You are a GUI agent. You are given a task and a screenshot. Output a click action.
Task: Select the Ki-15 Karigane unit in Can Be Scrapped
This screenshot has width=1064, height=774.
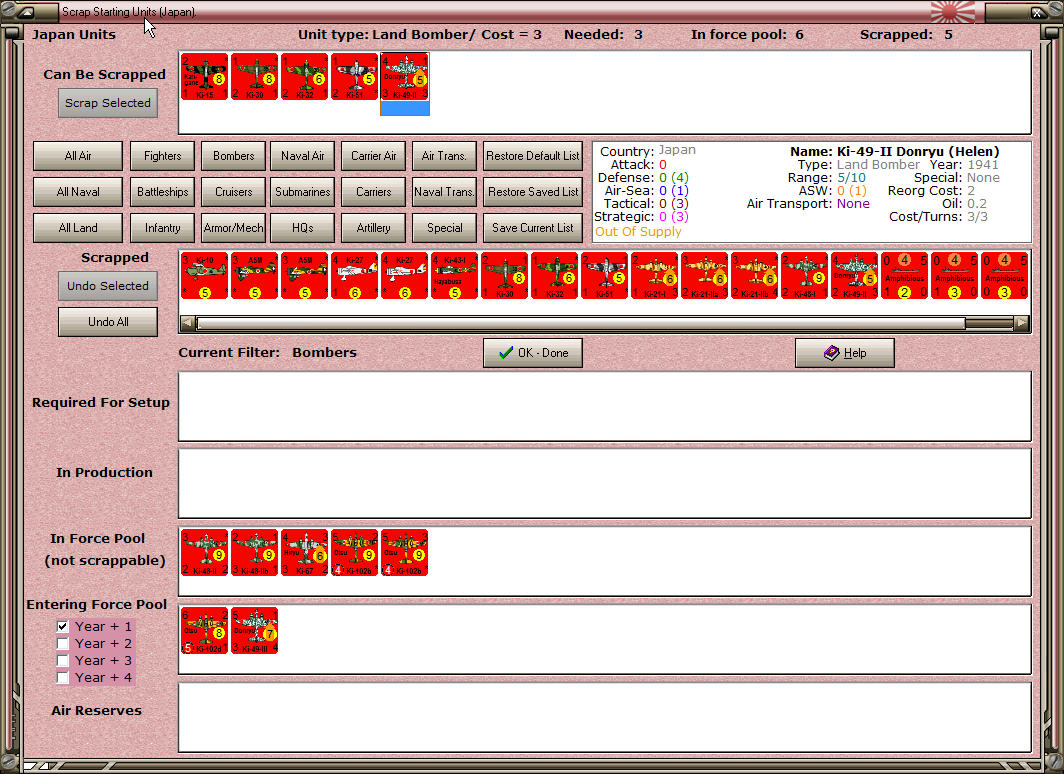pos(204,77)
